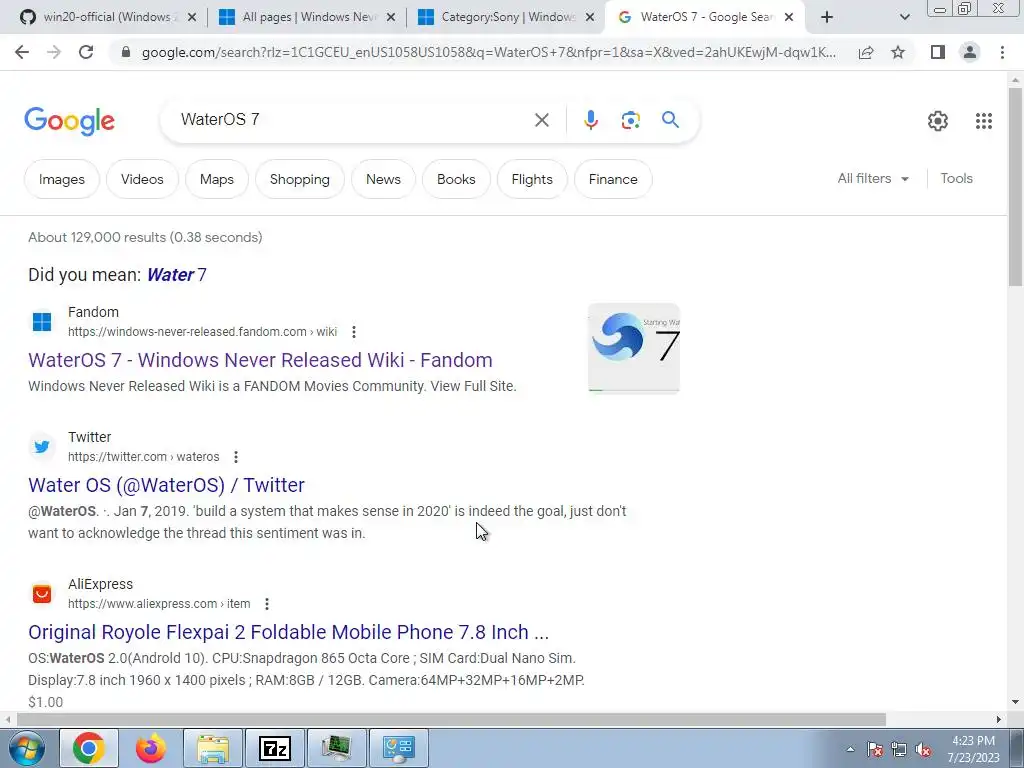Image resolution: width=1024 pixels, height=768 pixels.
Task: Share this page from the address bar
Action: [x=866, y=53]
